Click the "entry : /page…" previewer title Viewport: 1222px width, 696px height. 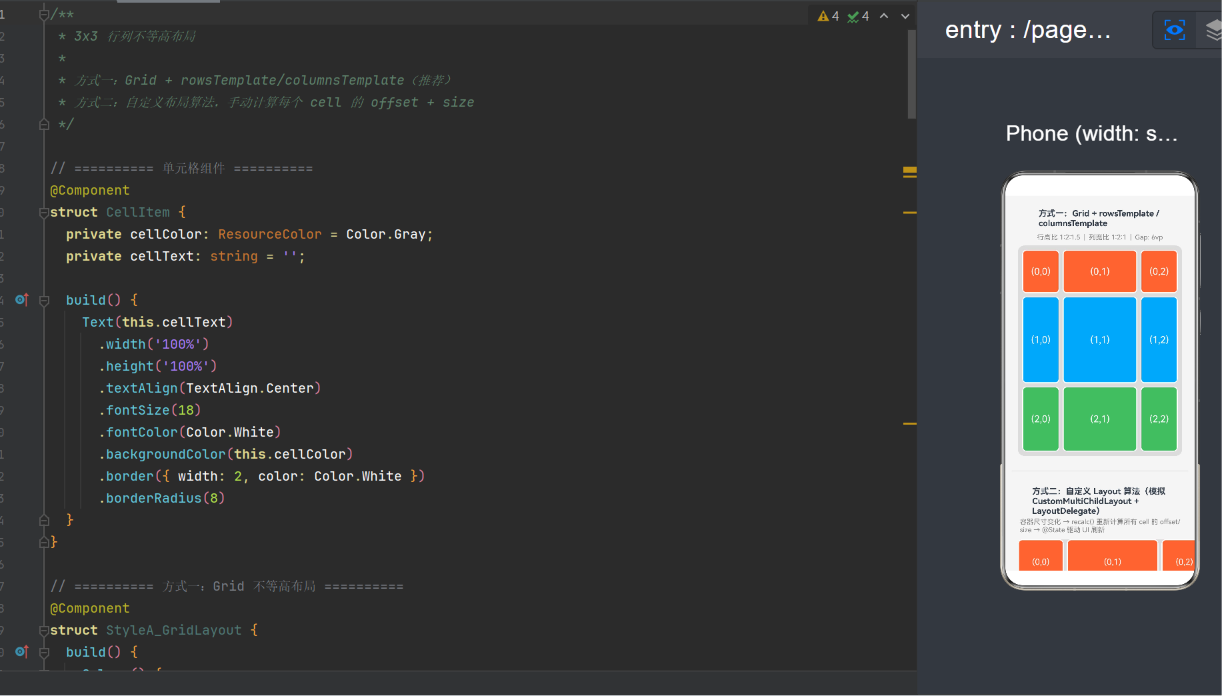(x=1028, y=30)
